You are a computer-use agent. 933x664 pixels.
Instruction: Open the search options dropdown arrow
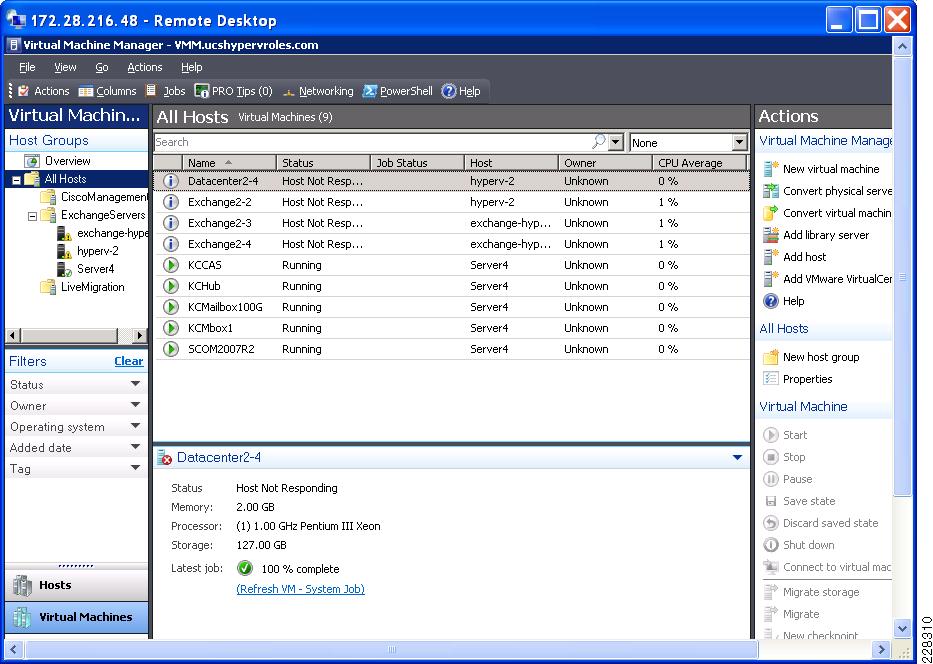point(616,142)
